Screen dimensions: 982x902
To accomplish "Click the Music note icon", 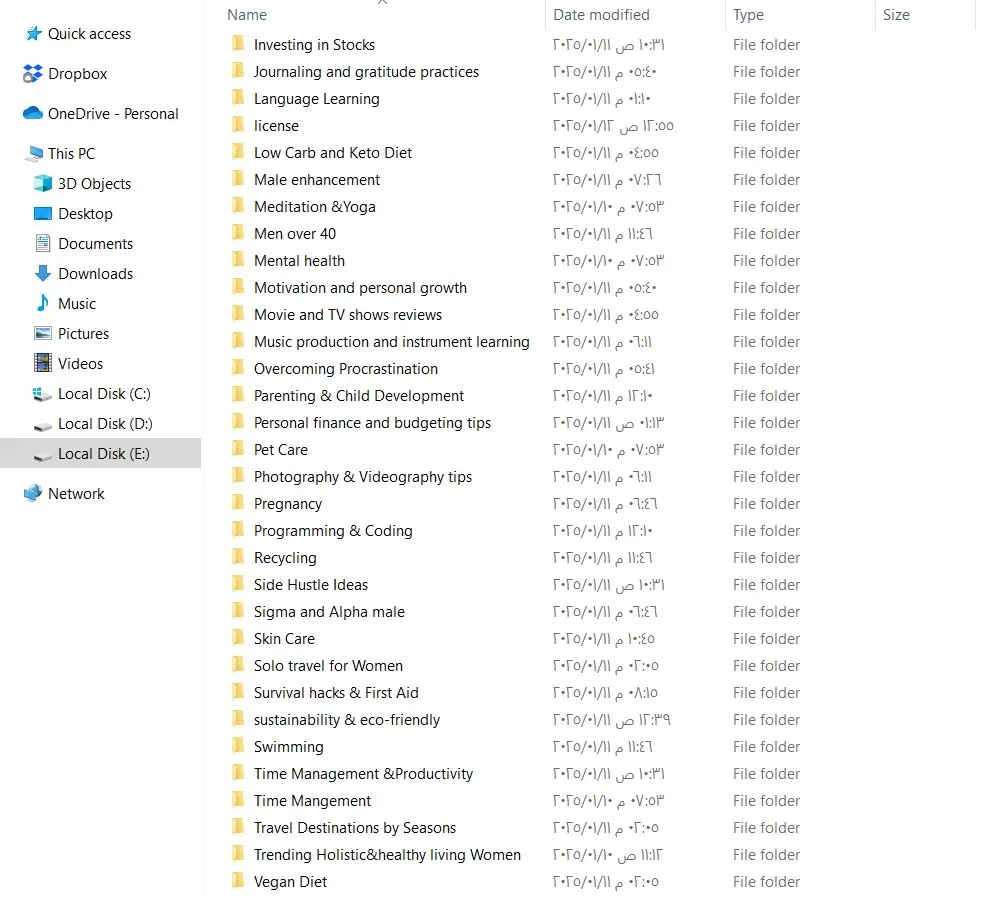I will click(43, 304).
